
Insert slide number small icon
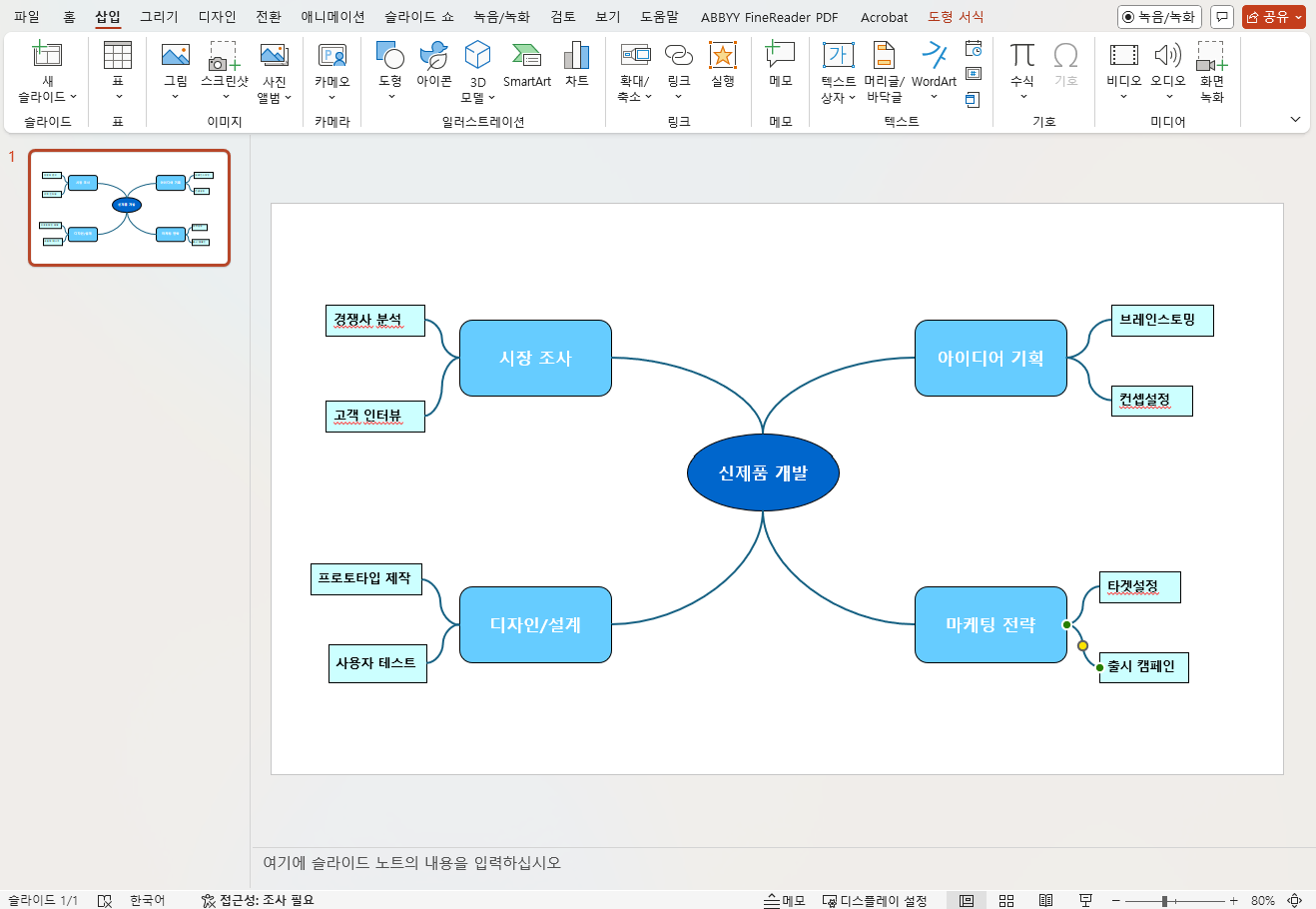tap(974, 74)
